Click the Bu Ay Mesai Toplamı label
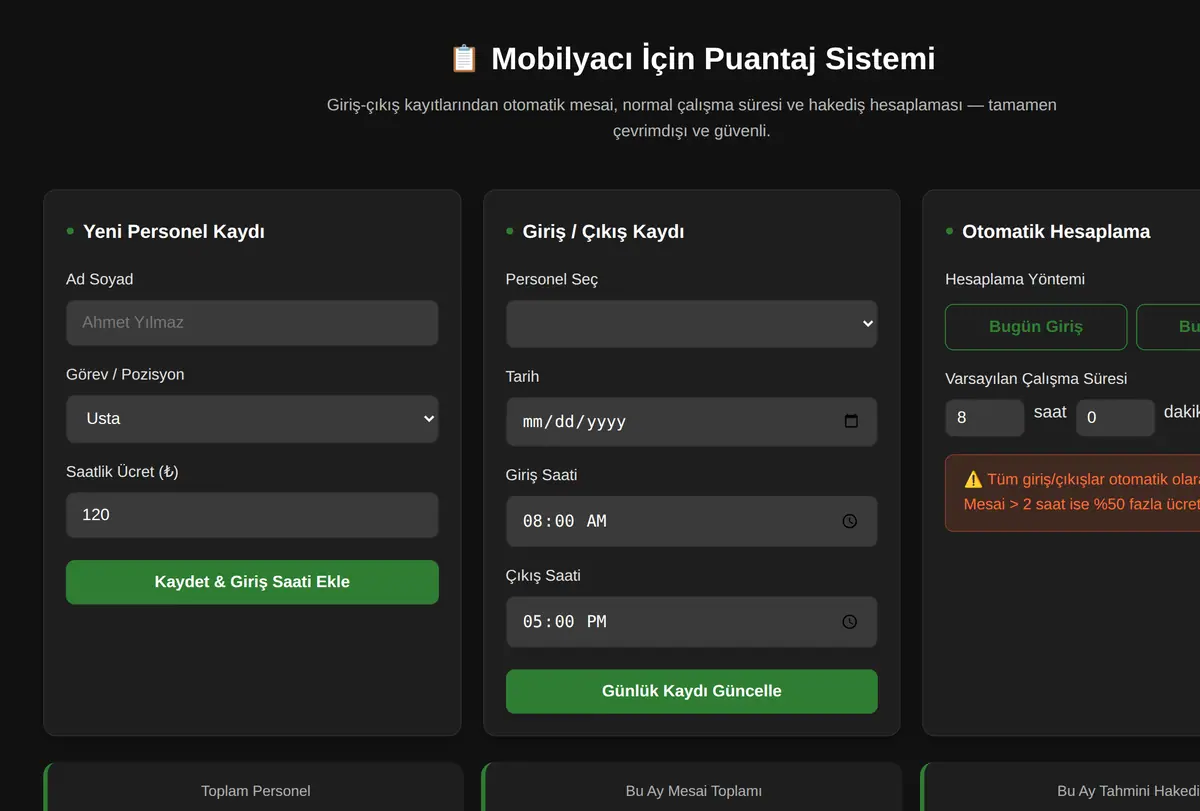The height and width of the screenshot is (811, 1200). click(x=694, y=791)
